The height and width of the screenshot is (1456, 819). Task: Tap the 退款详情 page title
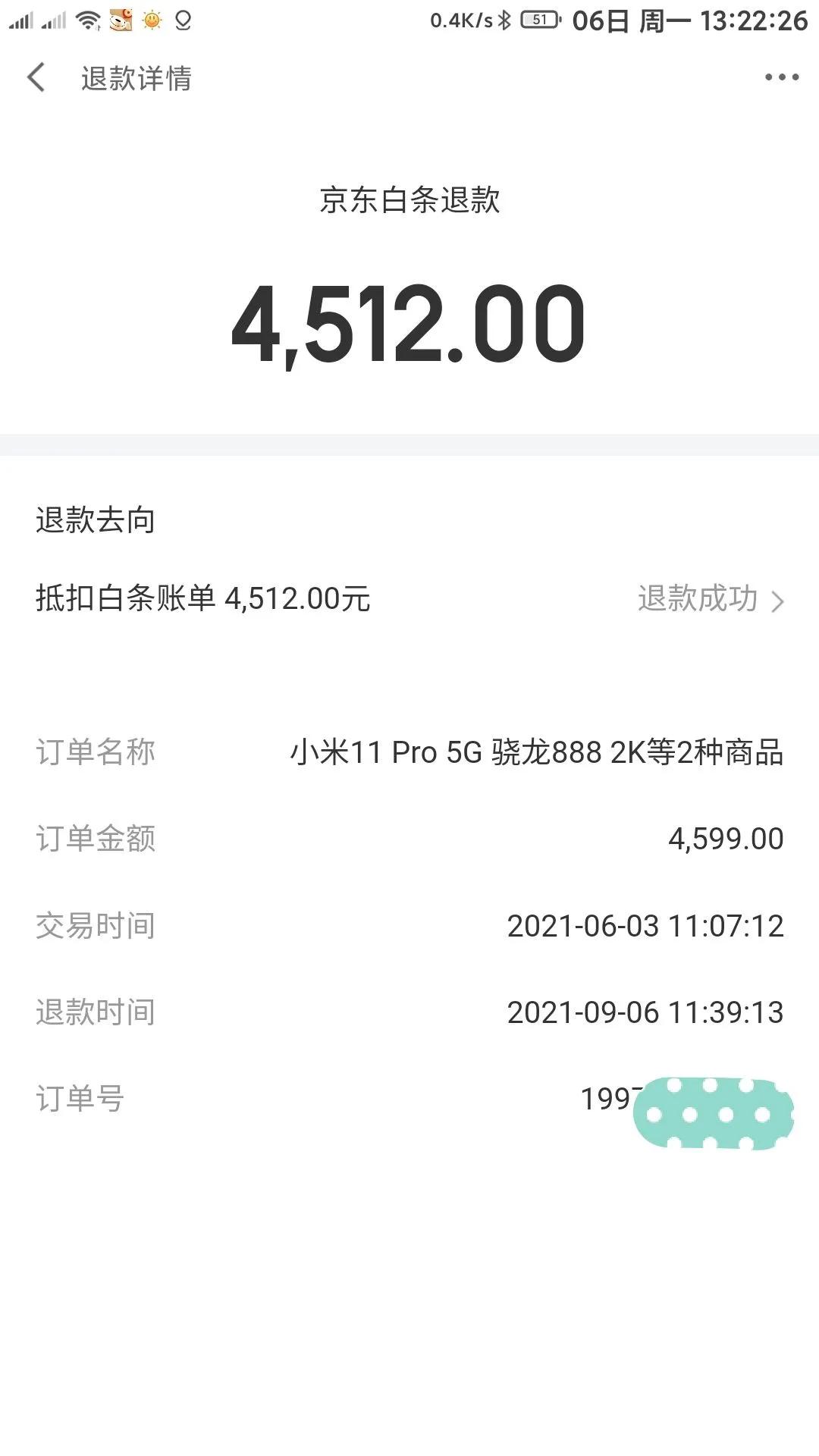136,79
